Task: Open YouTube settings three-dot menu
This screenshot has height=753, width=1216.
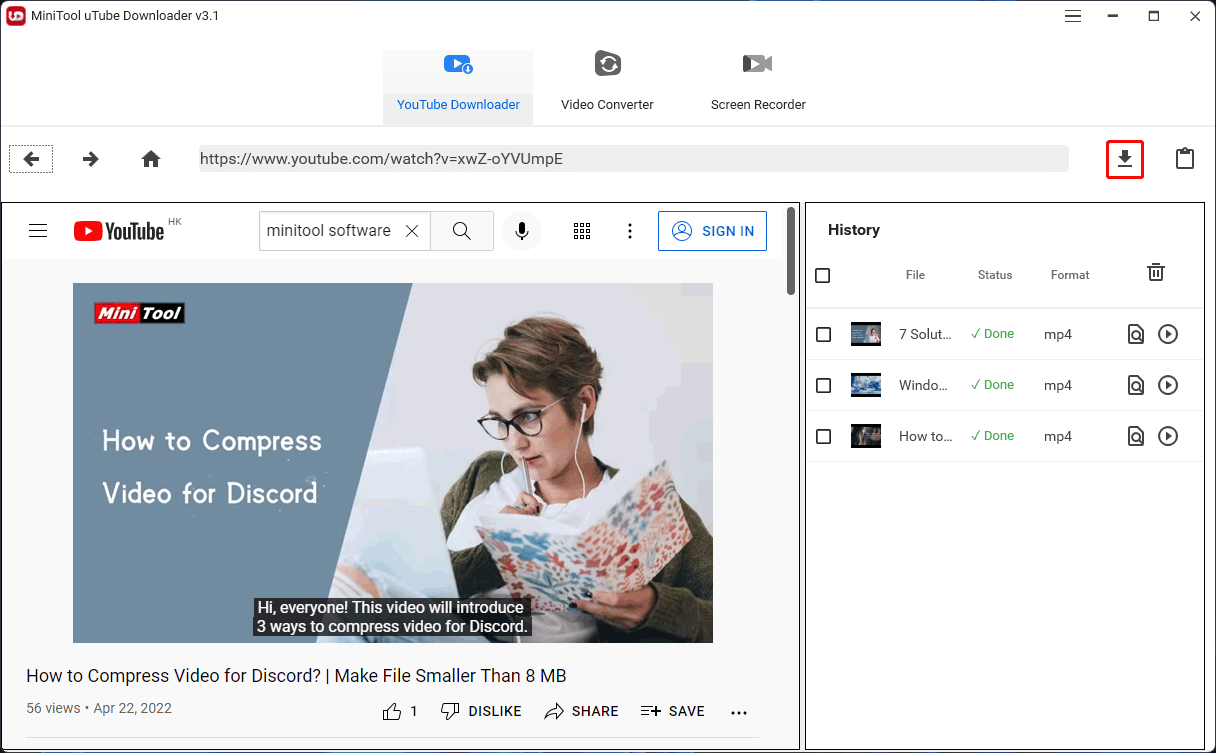Action: click(630, 231)
